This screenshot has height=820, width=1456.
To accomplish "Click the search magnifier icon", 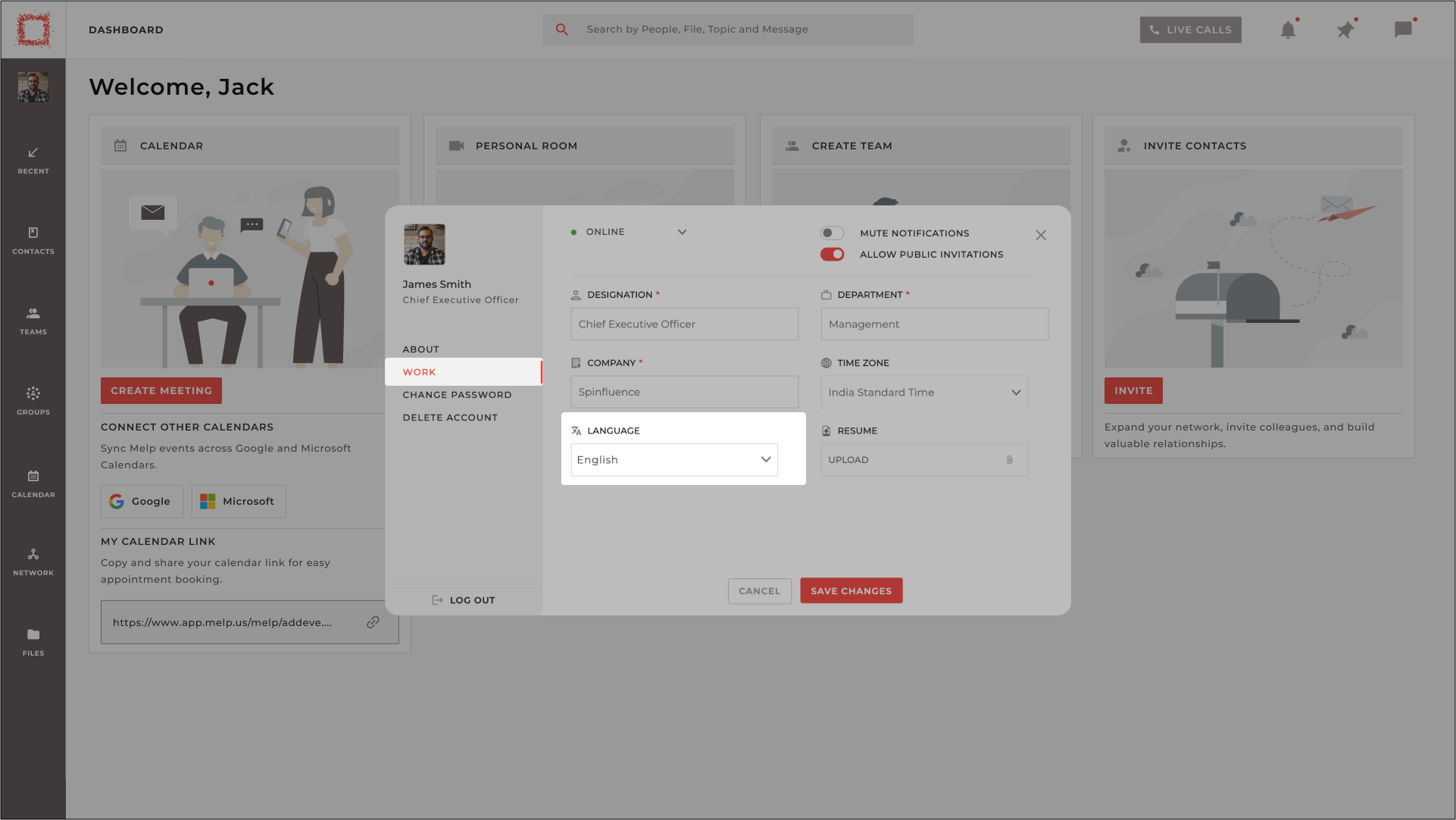I will tap(561, 30).
